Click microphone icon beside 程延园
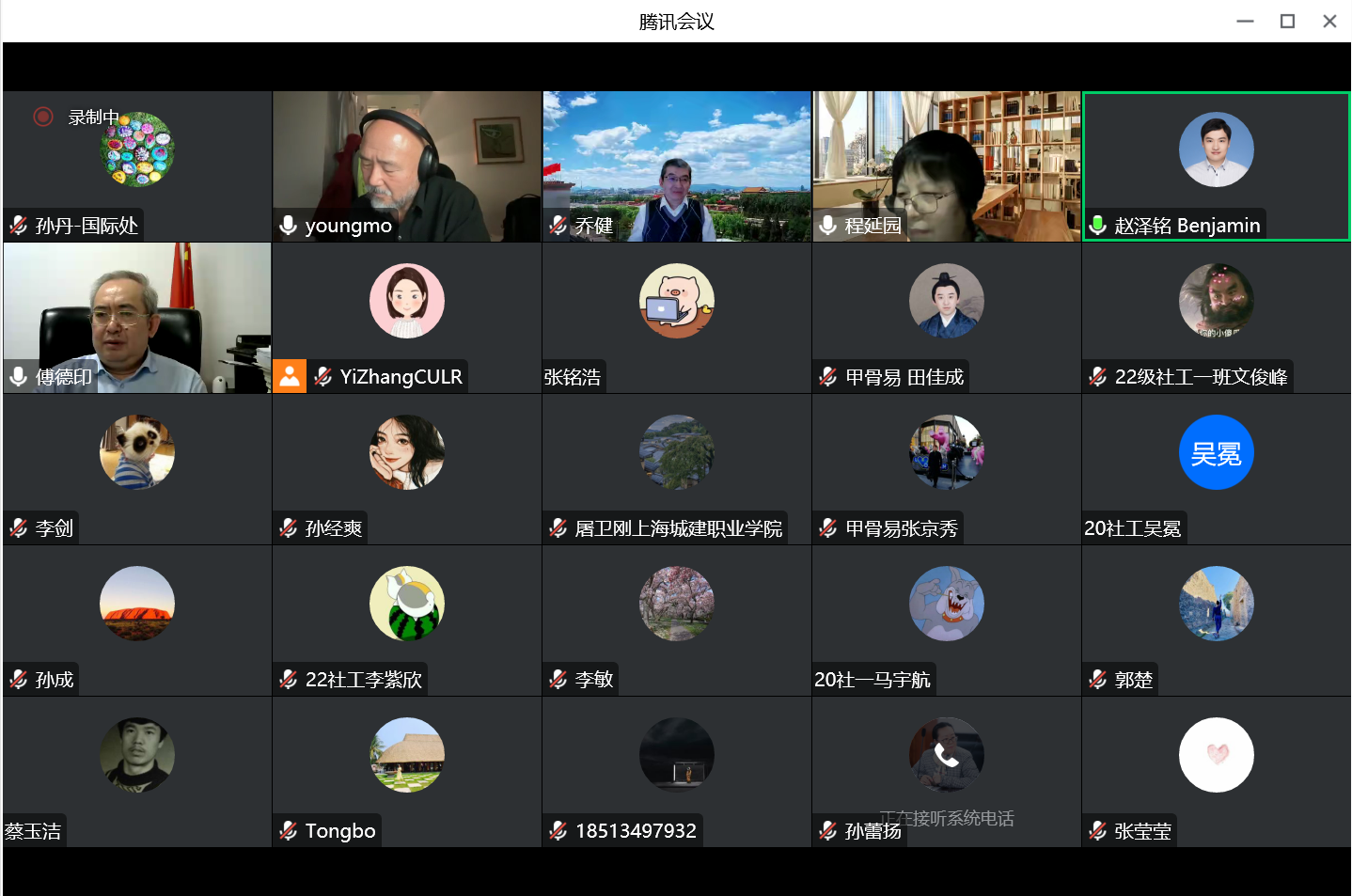Screen dimensions: 1352x896 (828, 226)
